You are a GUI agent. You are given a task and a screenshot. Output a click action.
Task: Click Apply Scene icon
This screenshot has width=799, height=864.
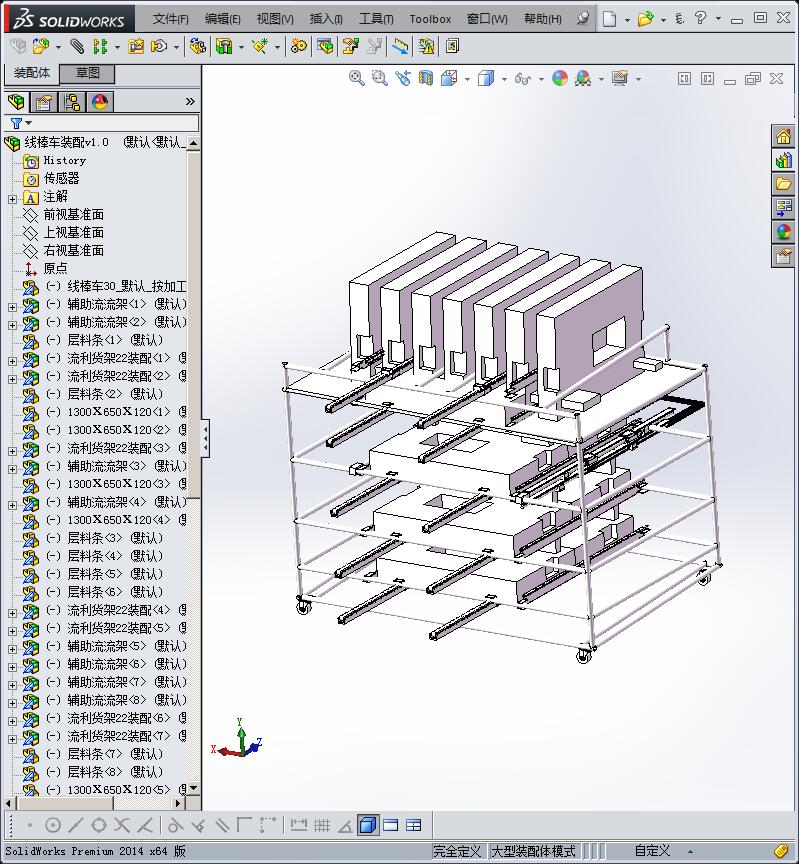click(x=583, y=78)
